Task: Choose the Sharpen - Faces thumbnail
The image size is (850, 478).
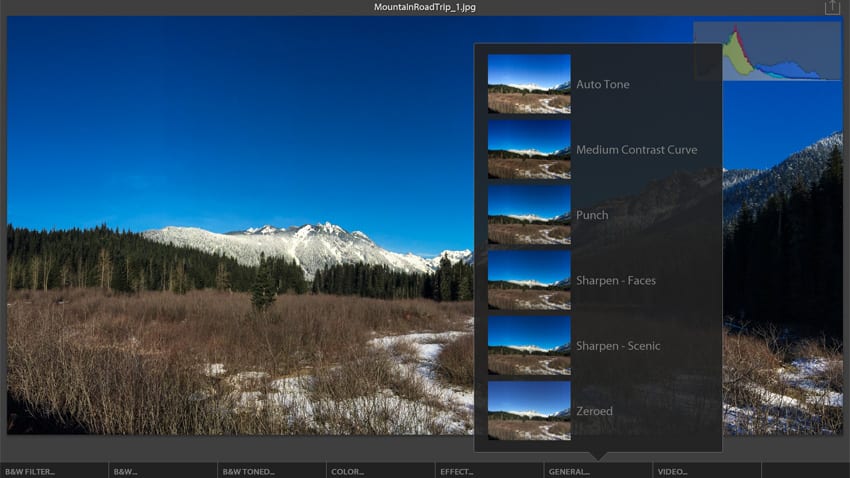Action: [529, 280]
